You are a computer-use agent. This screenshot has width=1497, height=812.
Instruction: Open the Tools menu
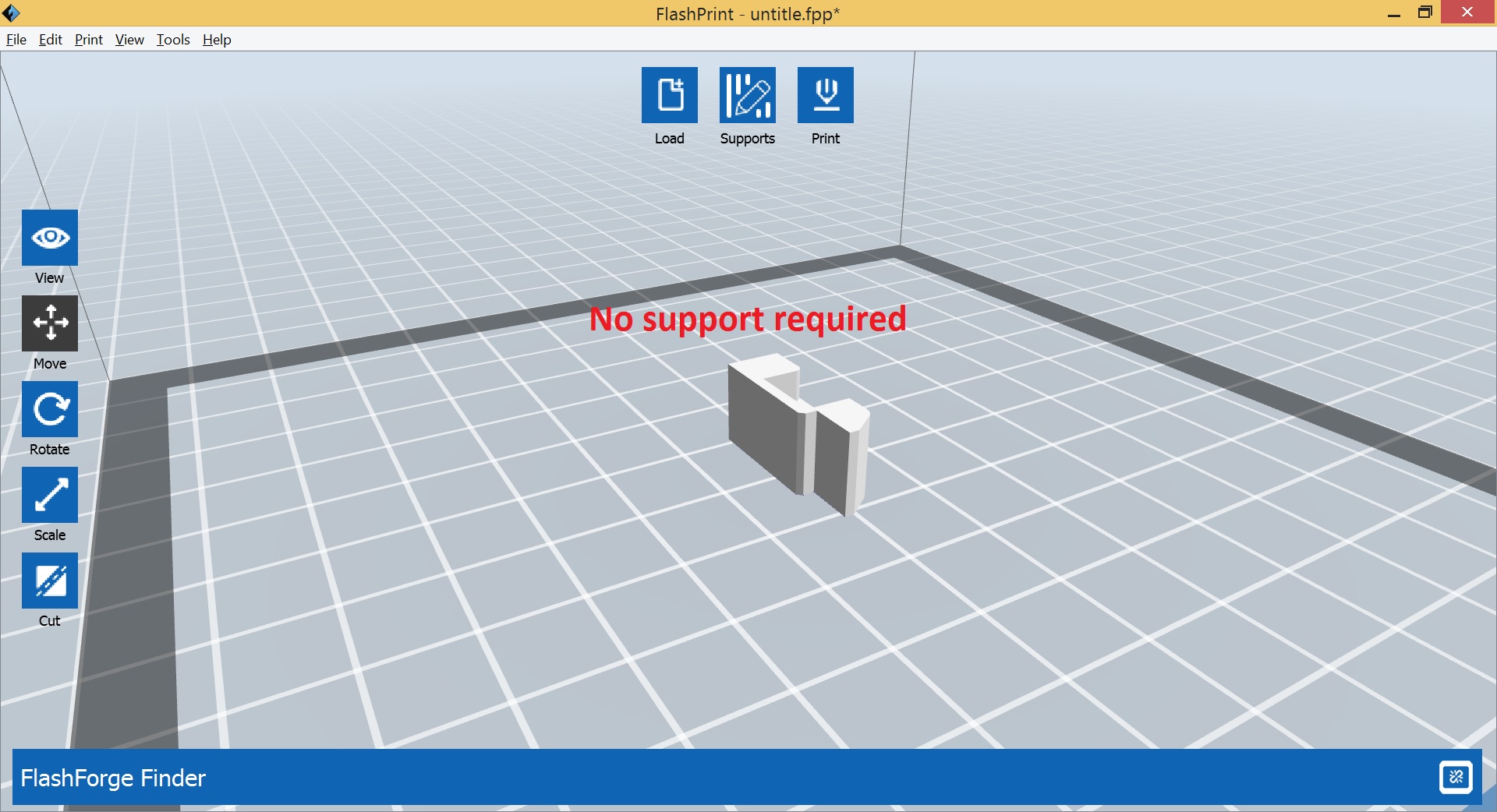point(173,40)
